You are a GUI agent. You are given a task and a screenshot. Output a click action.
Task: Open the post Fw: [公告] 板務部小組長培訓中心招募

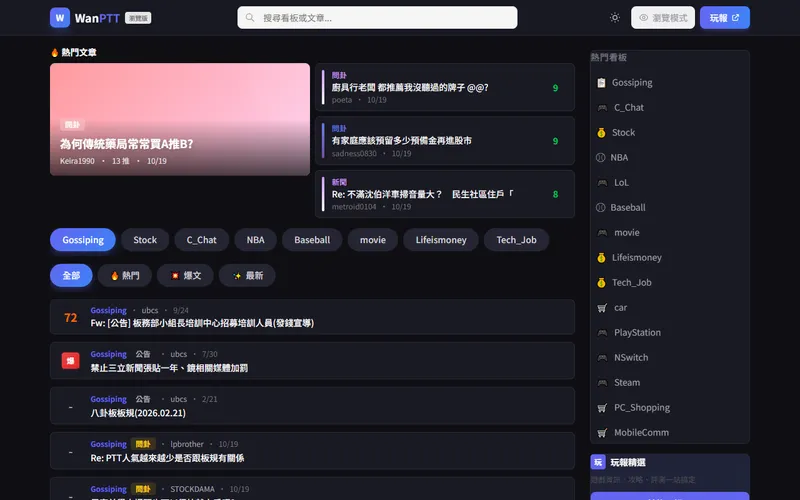coord(312,317)
